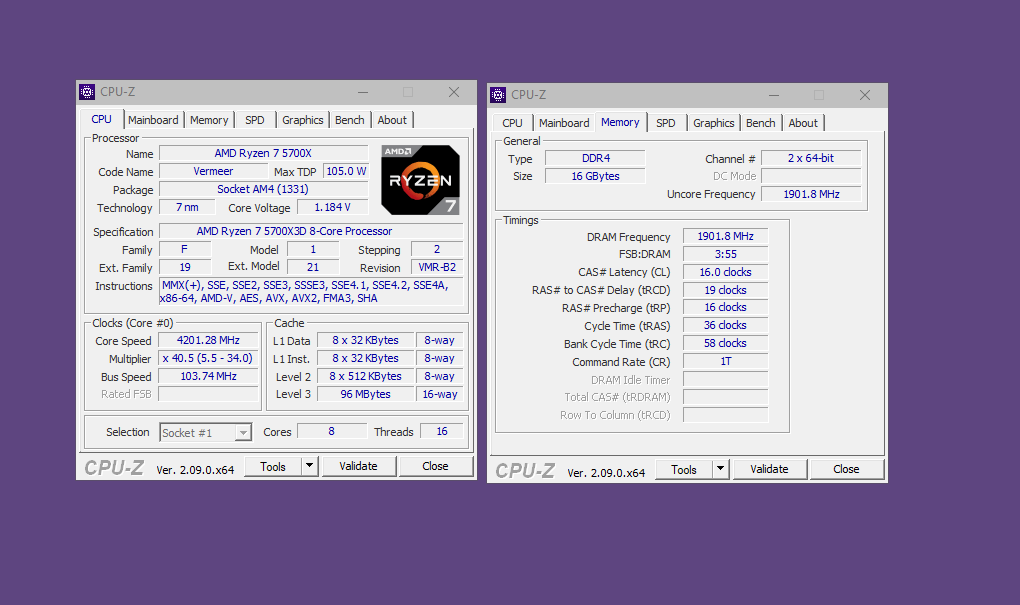Click CAS# Latency value 16.0 clocks

tap(725, 272)
